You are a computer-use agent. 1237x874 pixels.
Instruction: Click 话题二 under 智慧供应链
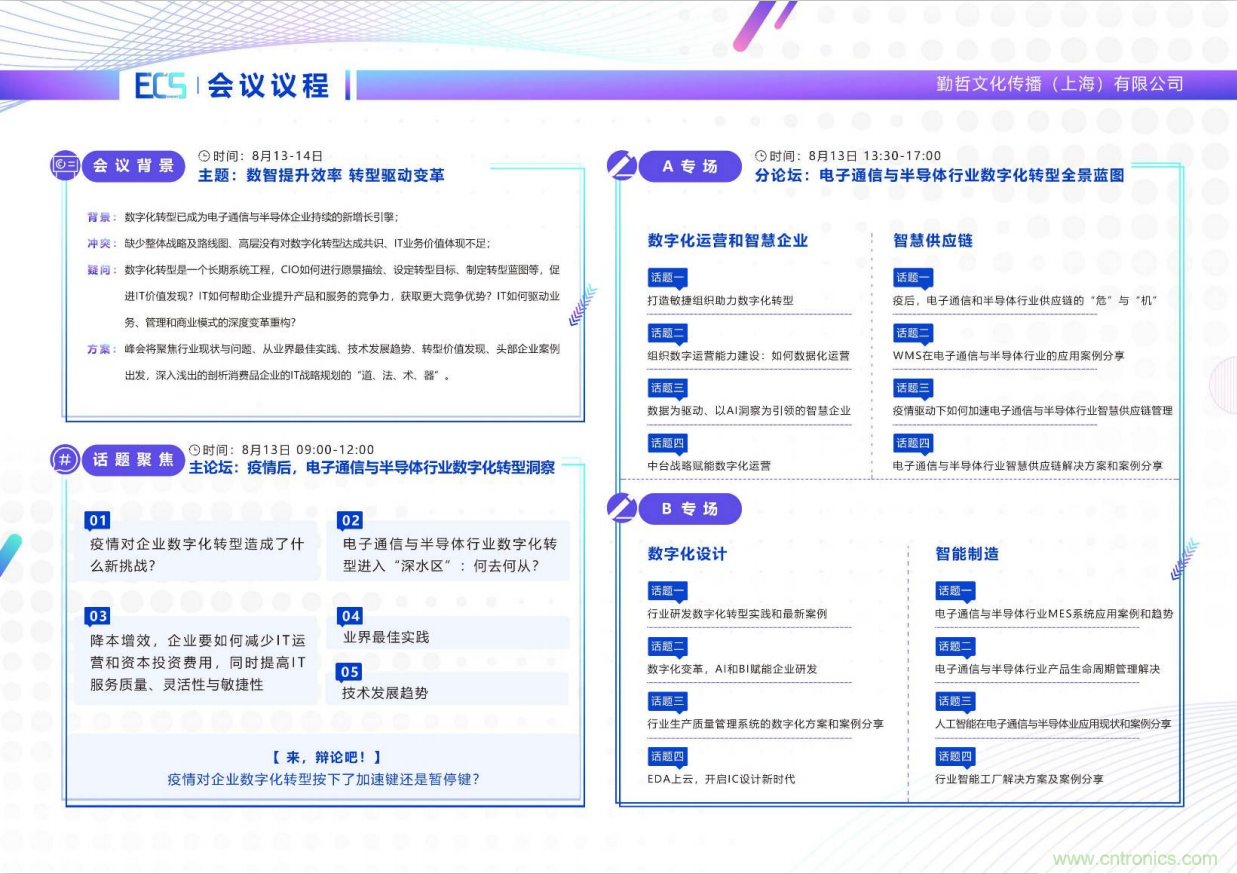click(x=912, y=333)
